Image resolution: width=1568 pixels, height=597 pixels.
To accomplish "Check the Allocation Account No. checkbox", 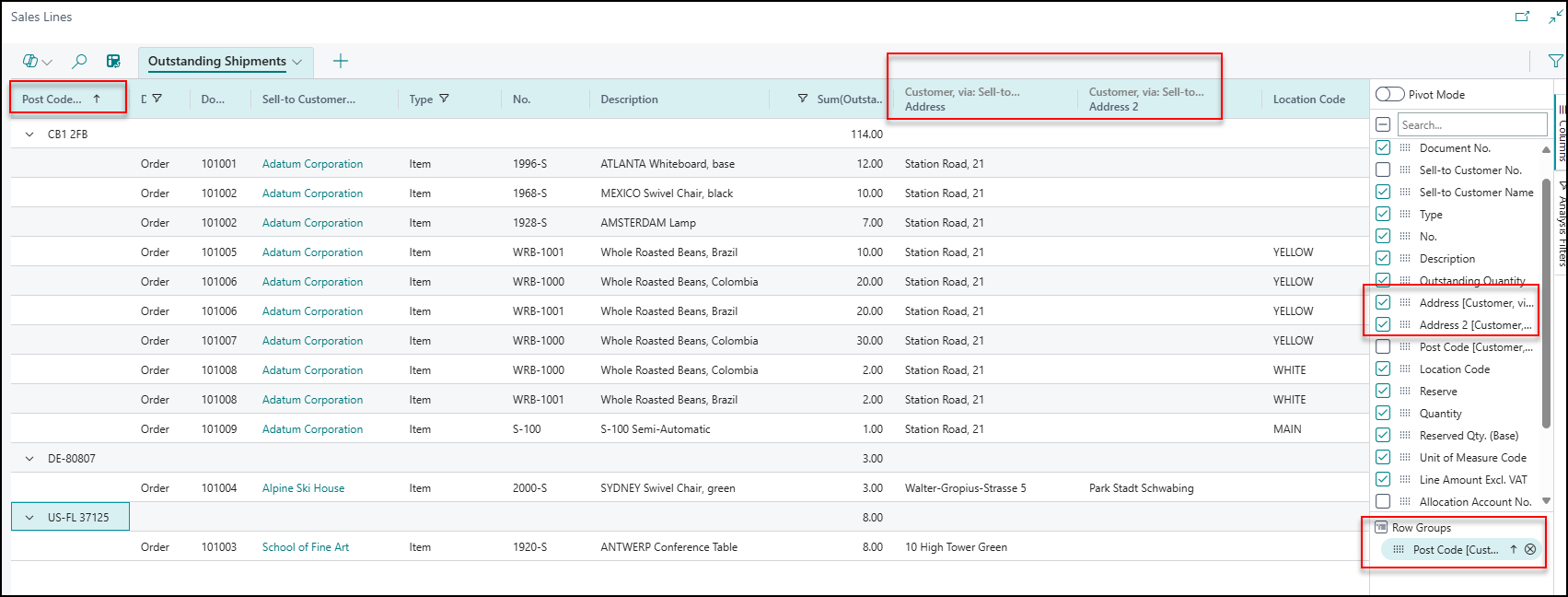I will pos(1383,501).
